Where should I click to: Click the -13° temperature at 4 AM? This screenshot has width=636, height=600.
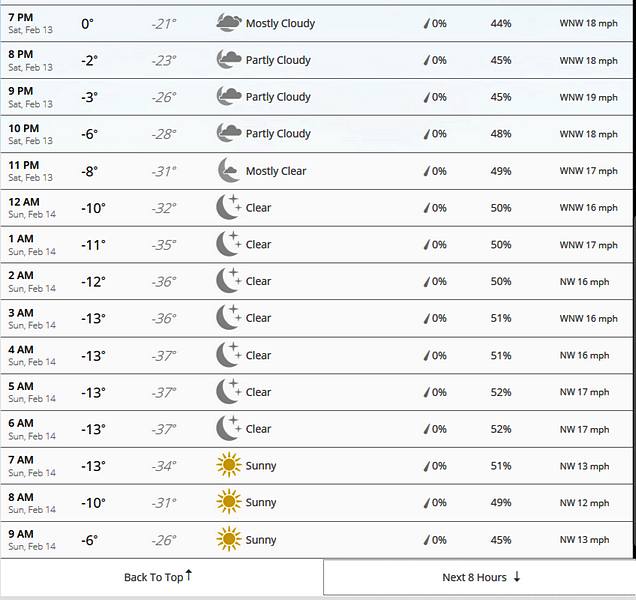93,355
